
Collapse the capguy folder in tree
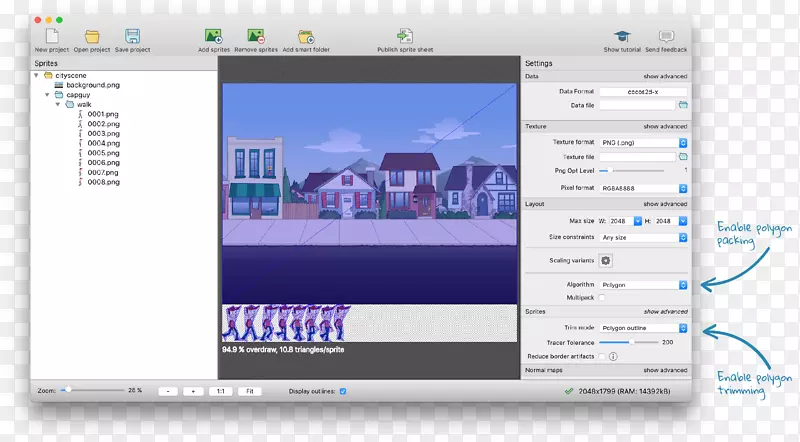pyautogui.click(x=46, y=95)
